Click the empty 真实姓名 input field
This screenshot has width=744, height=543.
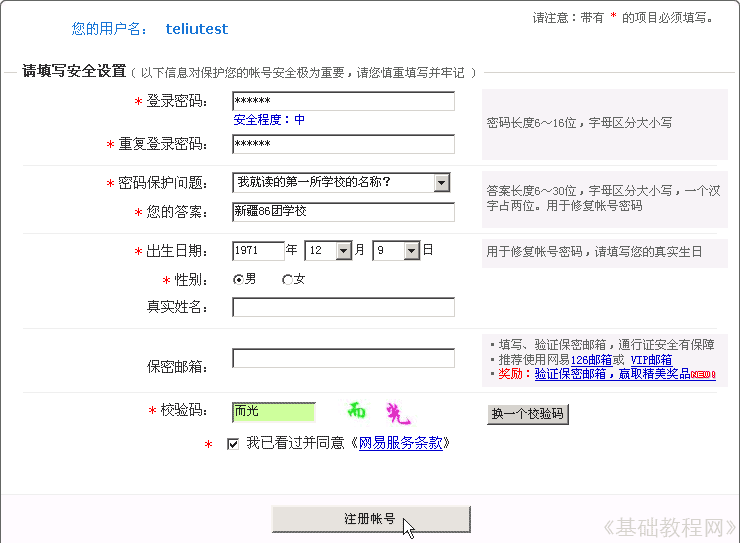(343, 307)
